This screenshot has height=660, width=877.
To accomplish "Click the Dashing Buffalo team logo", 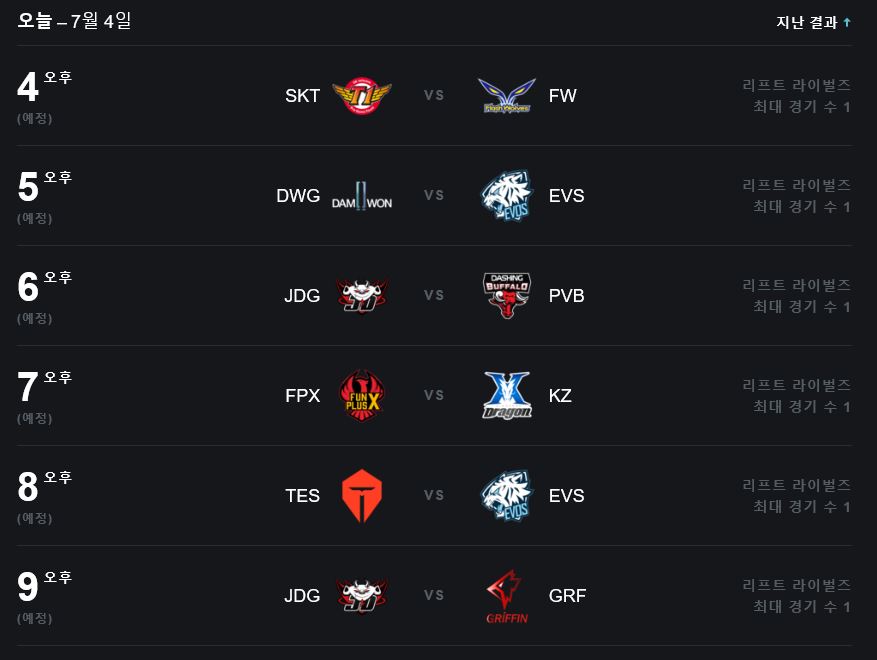I will click(507, 296).
